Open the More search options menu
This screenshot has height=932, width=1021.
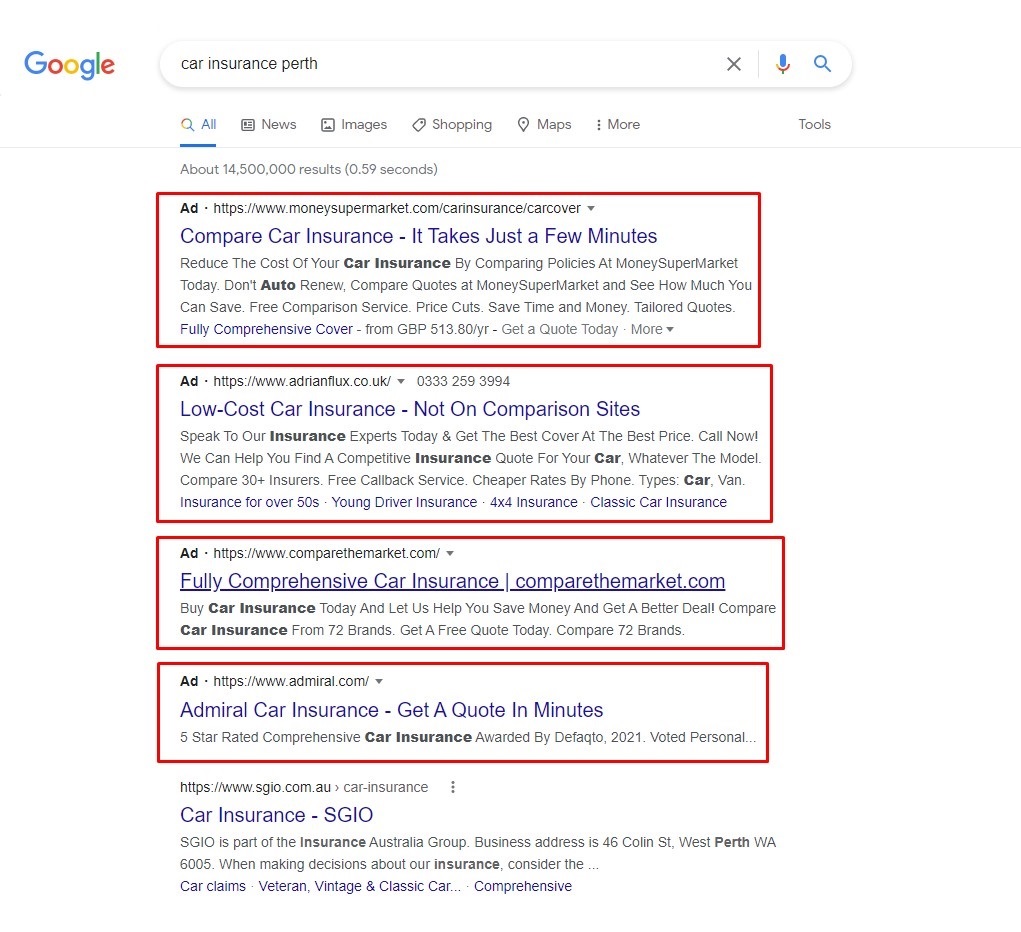[617, 124]
